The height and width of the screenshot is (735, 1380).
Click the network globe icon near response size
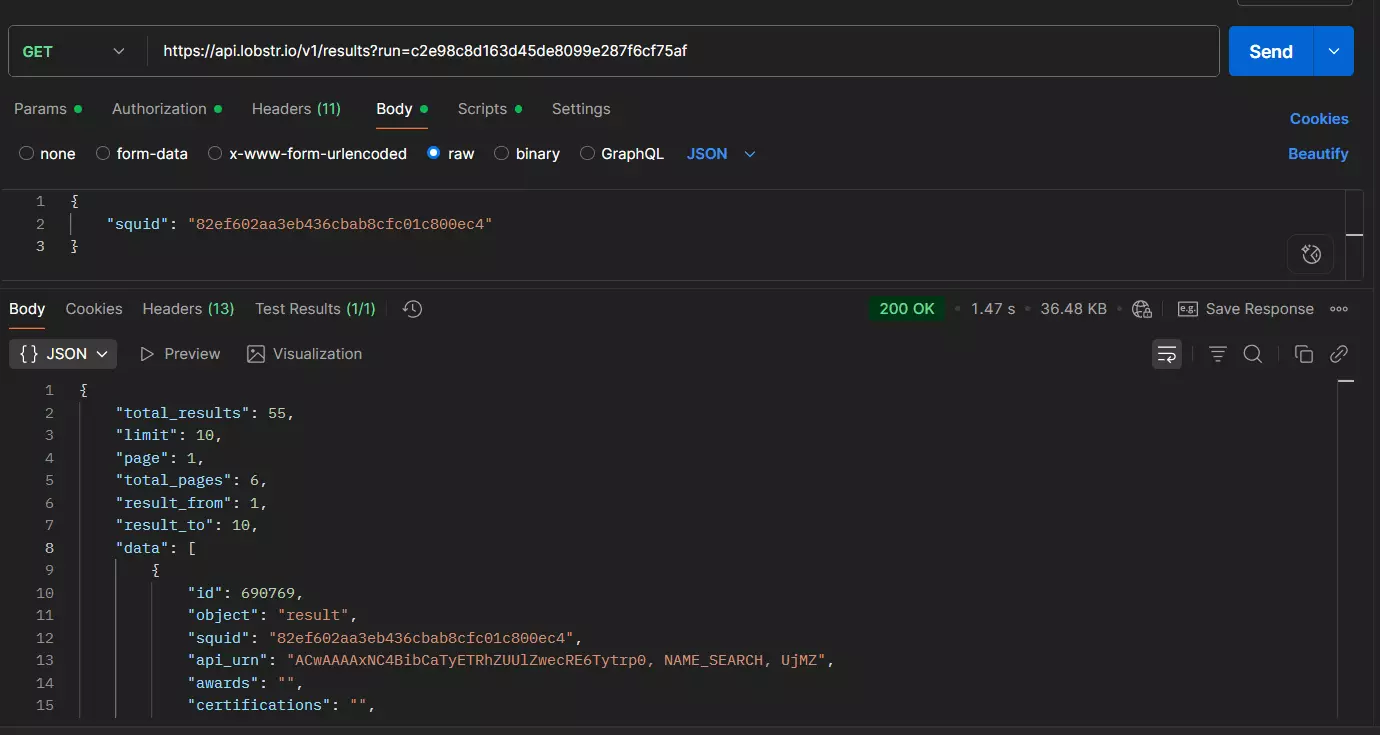tap(1141, 309)
